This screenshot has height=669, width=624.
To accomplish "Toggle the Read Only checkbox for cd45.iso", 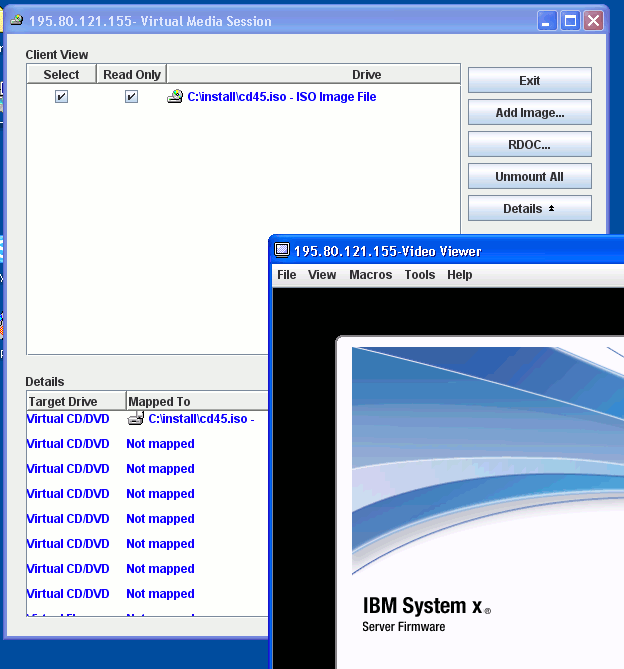I will tap(131, 97).
